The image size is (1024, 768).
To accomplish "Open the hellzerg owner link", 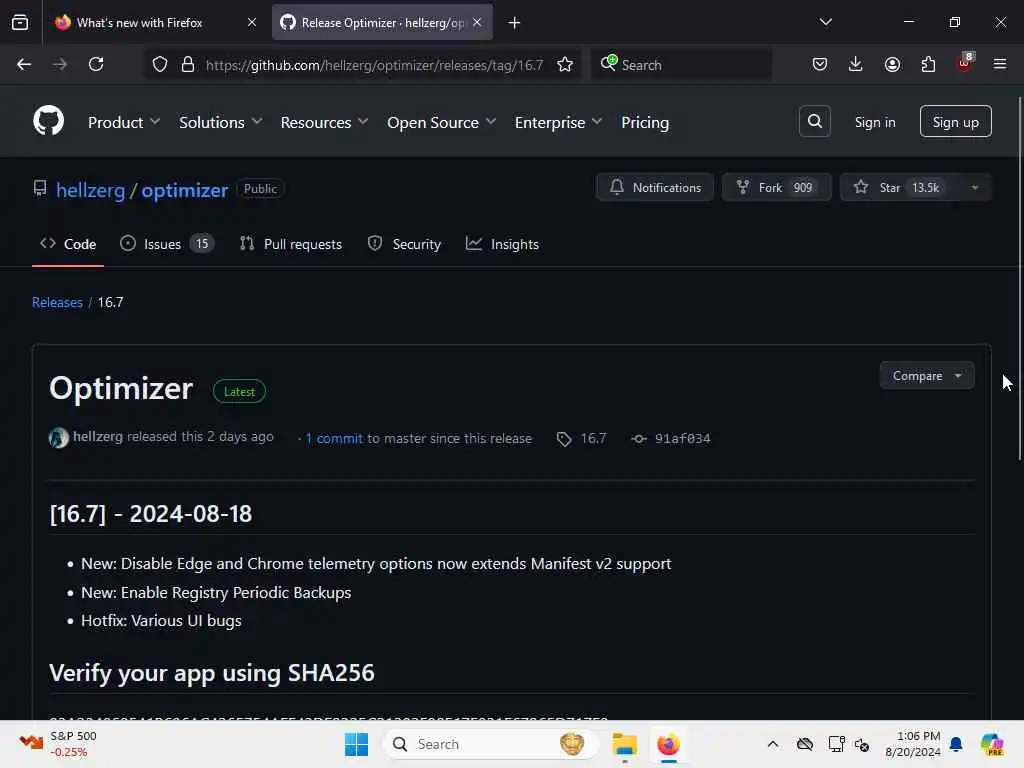I will [x=90, y=190].
